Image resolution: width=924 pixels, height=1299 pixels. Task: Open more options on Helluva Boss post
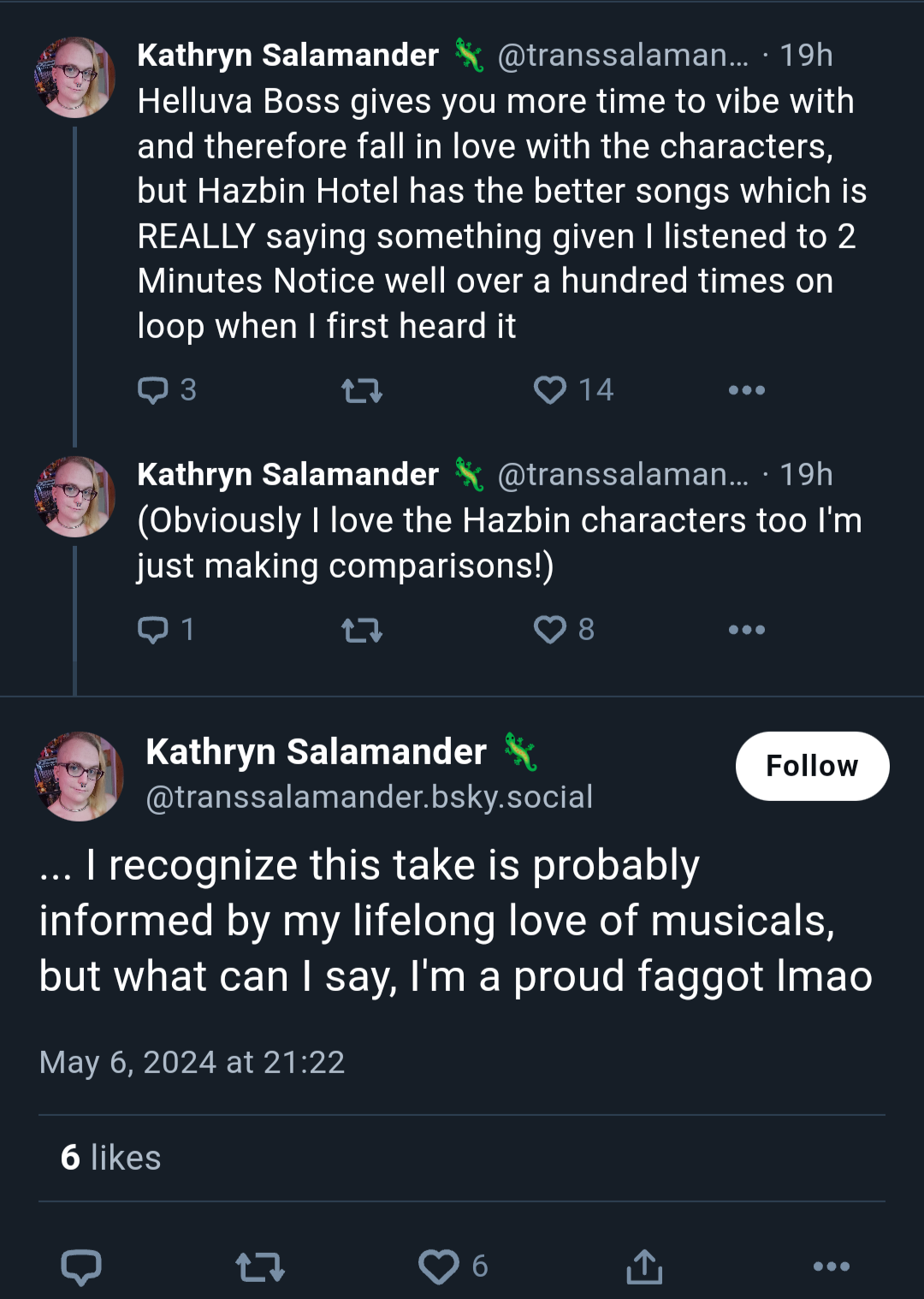click(x=746, y=390)
